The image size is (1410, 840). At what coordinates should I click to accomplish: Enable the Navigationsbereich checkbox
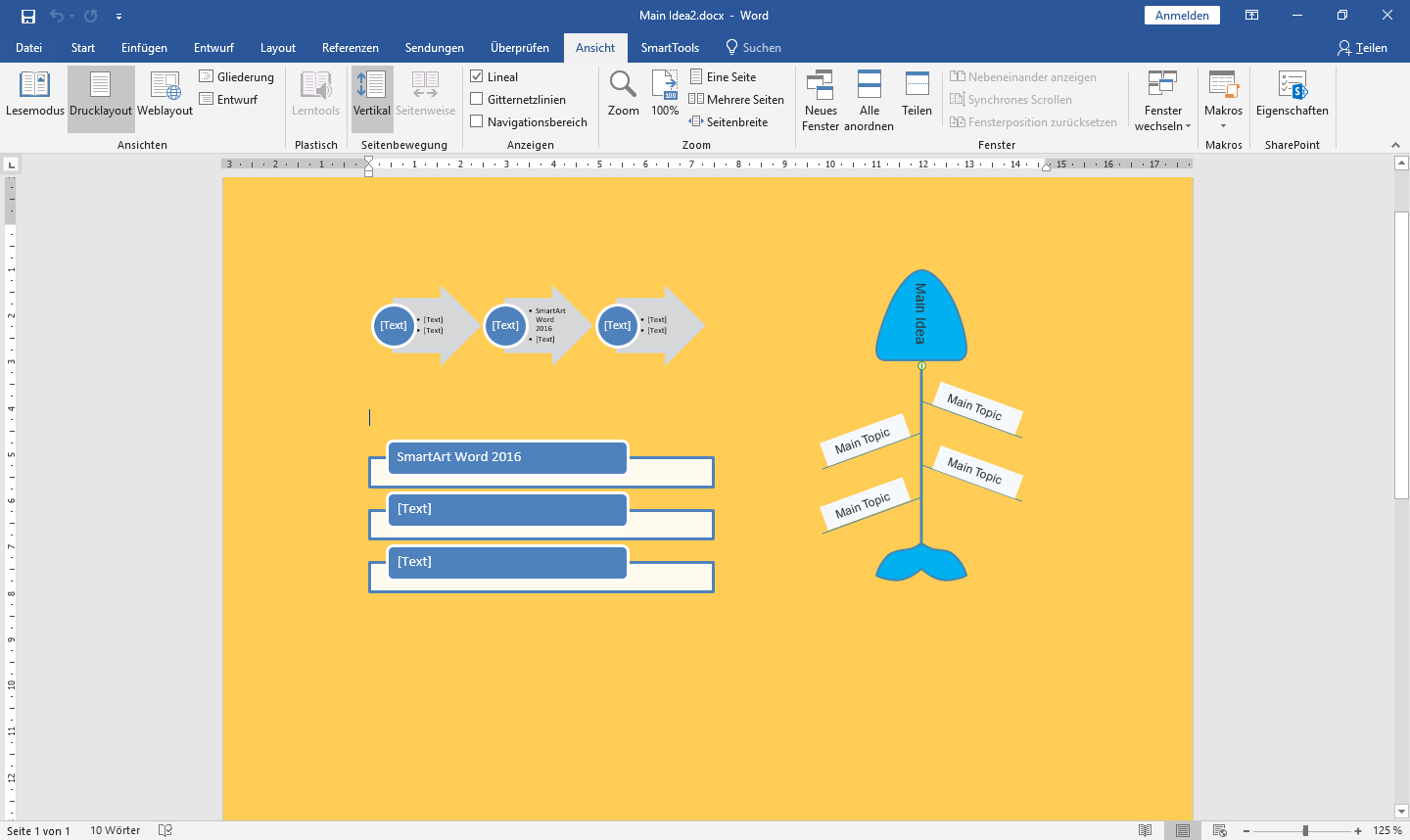(477, 121)
